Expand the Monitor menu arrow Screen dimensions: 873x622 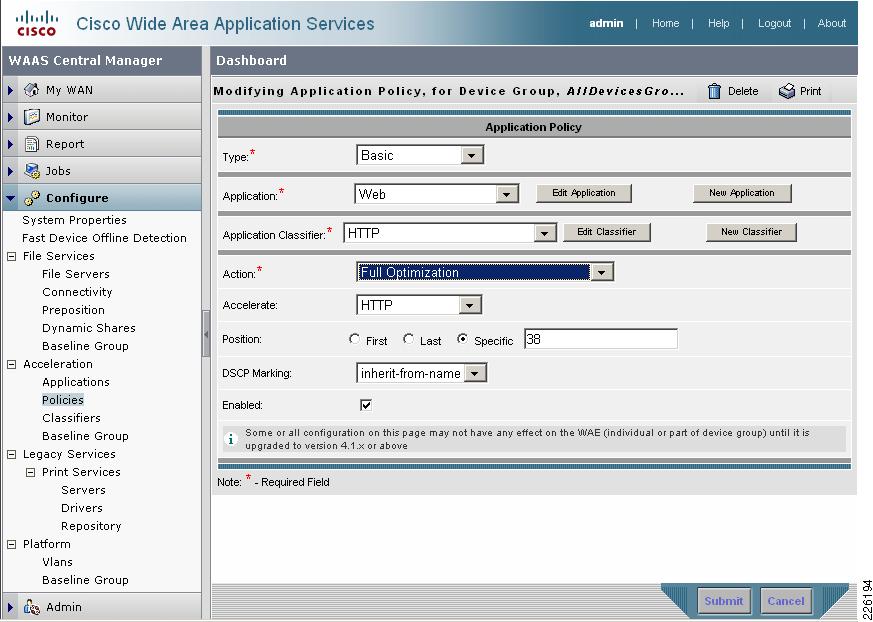coord(11,117)
